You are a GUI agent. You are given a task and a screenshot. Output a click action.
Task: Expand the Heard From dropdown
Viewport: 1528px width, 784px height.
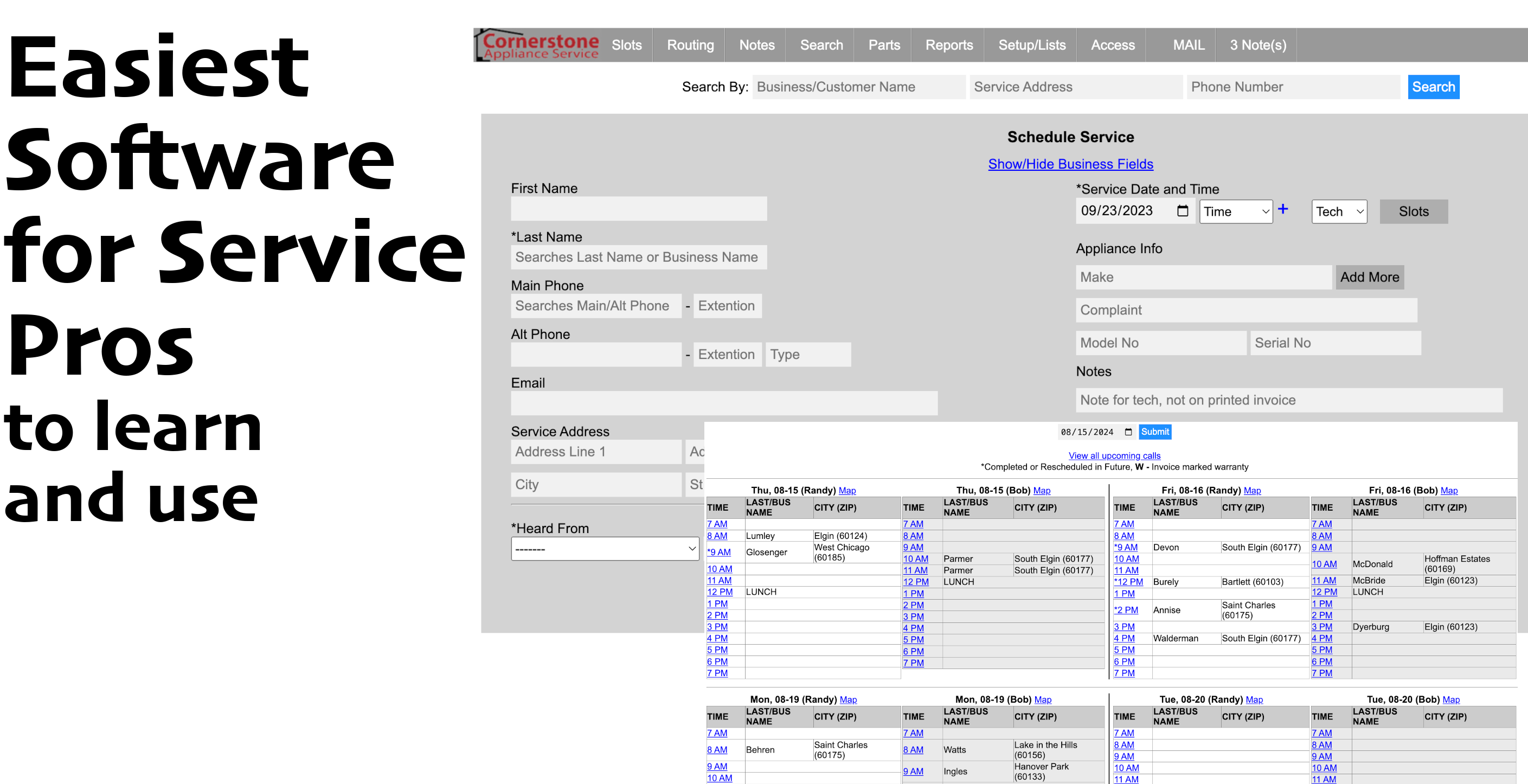click(605, 549)
